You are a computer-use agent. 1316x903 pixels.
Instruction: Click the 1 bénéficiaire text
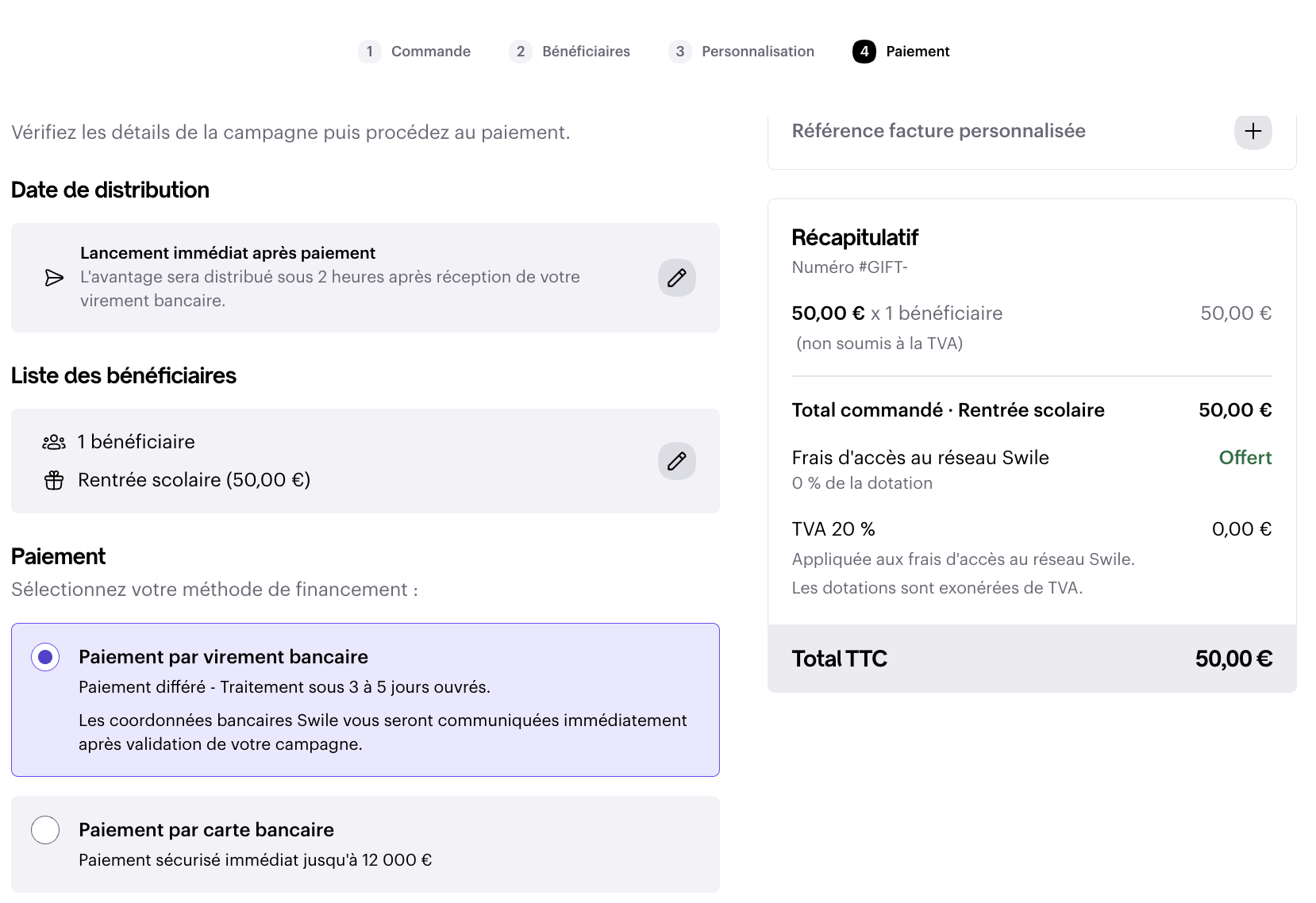(x=136, y=442)
